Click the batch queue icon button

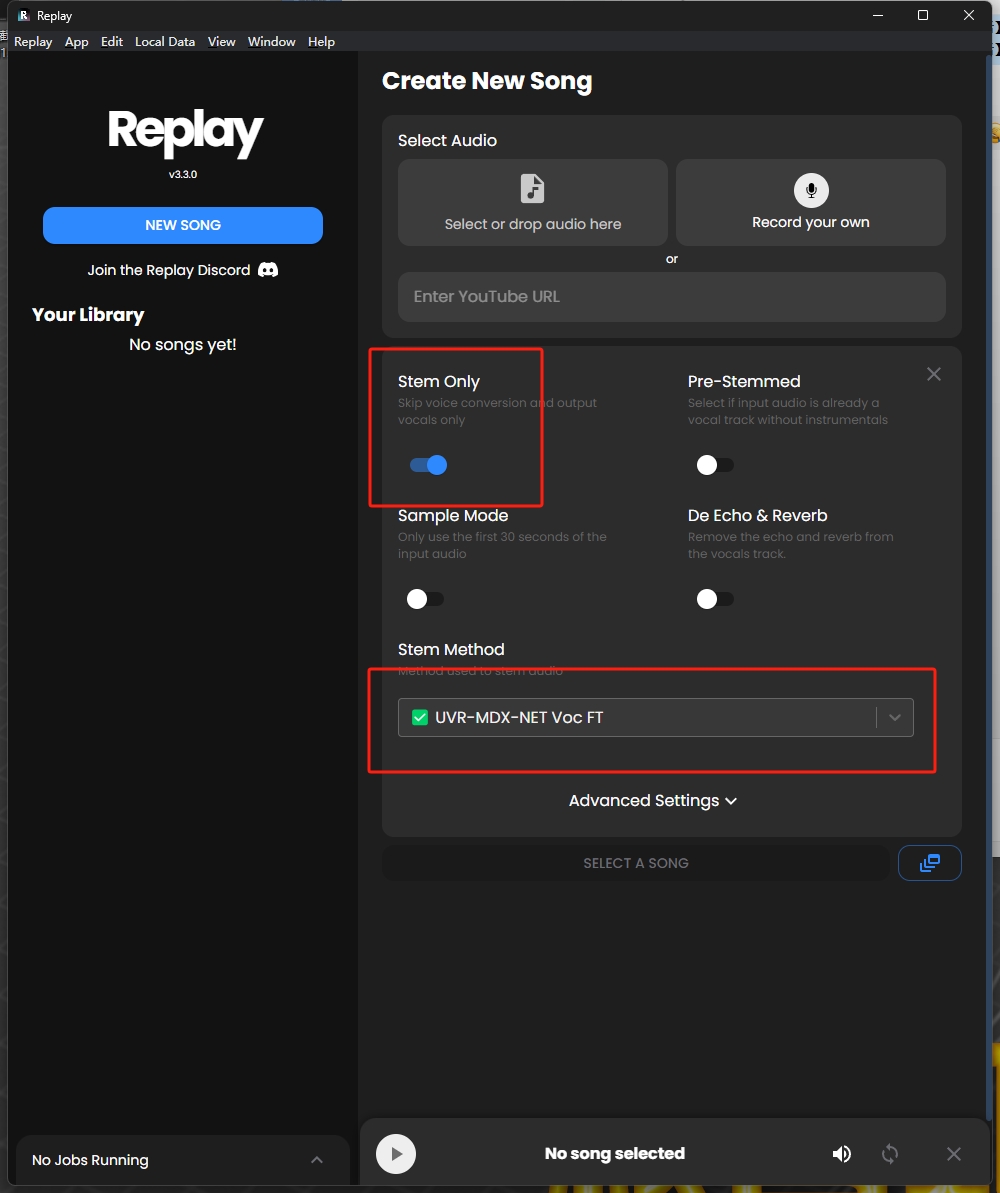point(929,863)
